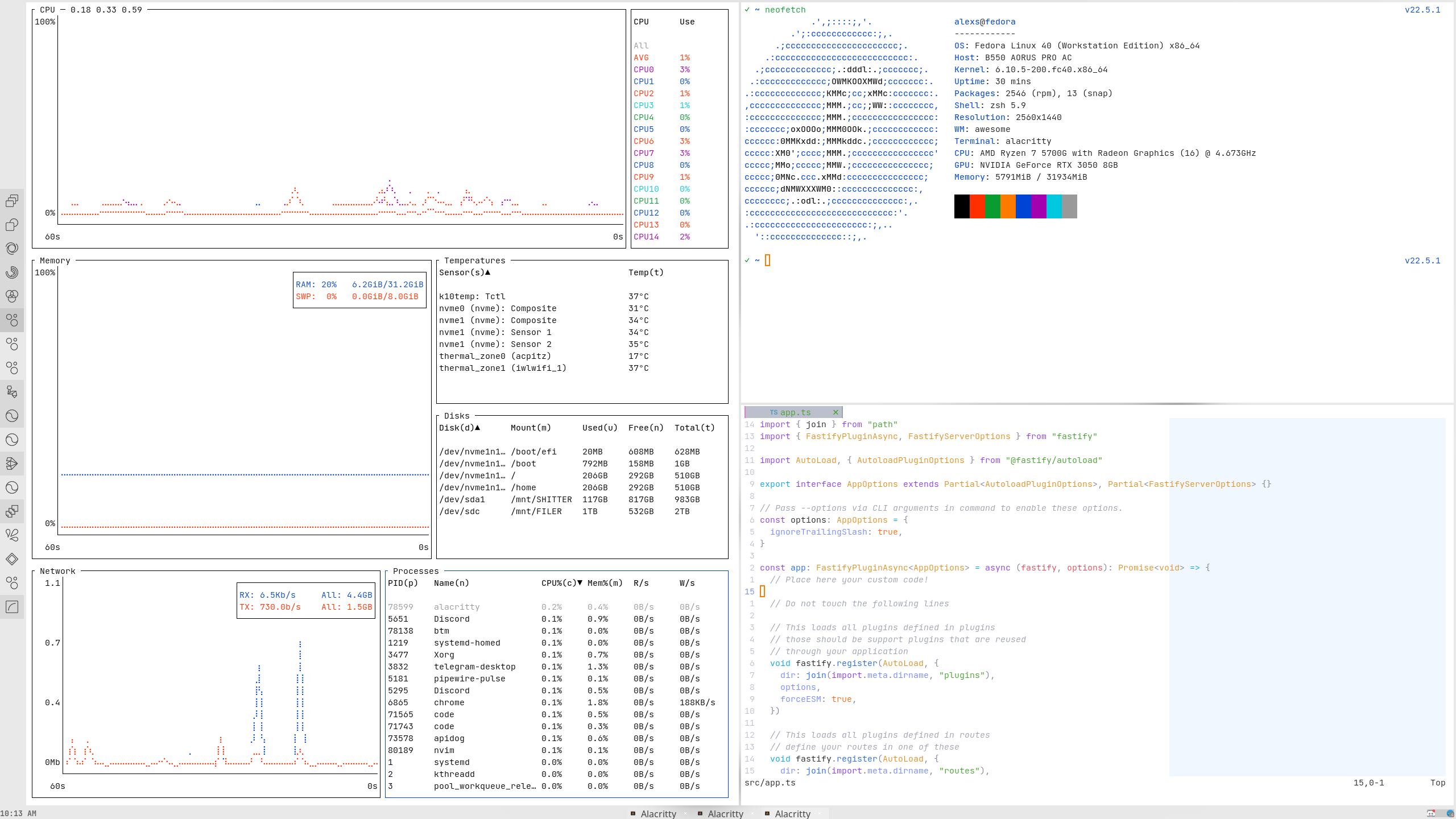1456x819 pixels.
Task: Click the stacked squares icon in the sidebar
Action: pos(12,201)
